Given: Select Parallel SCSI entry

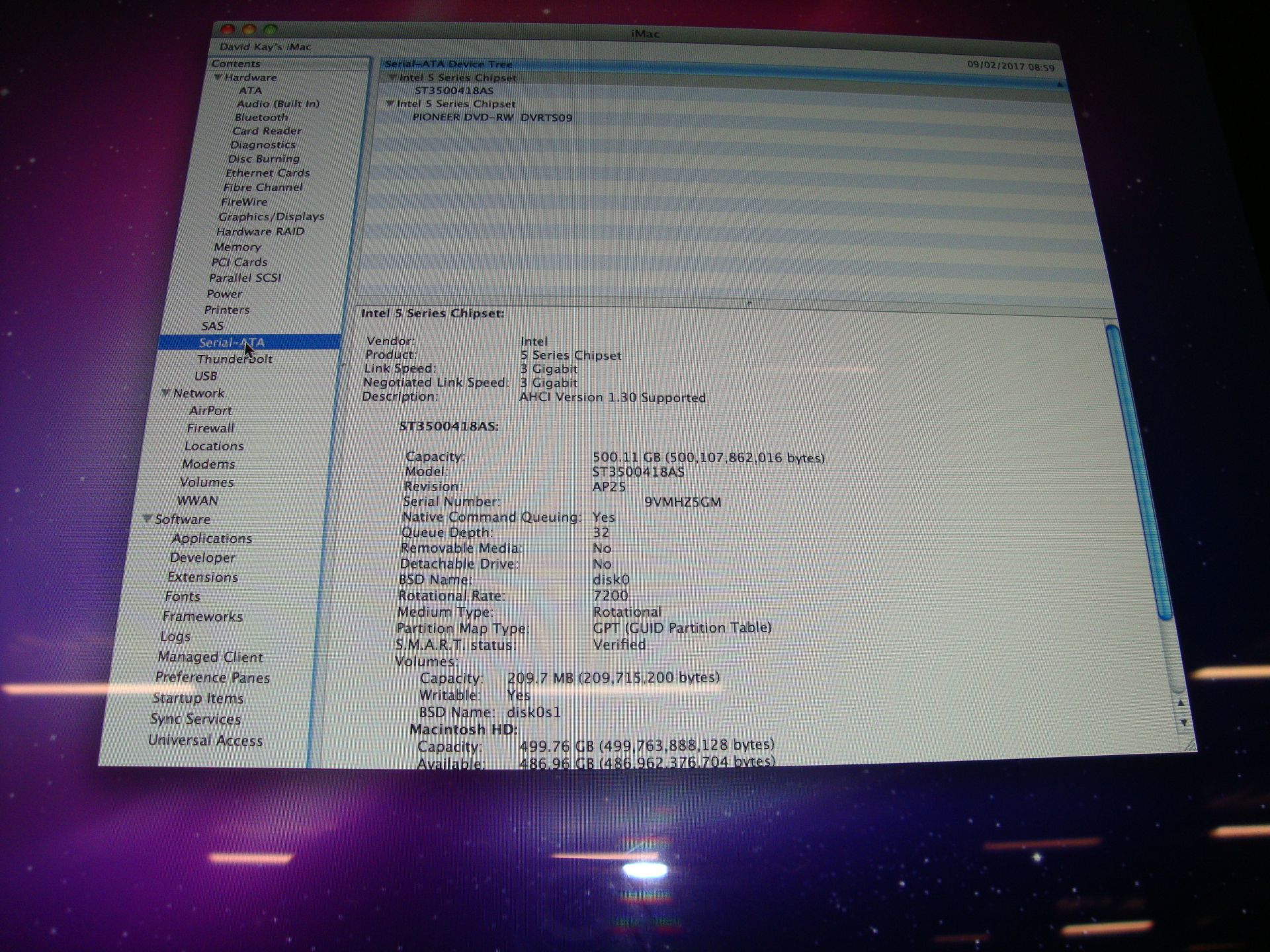Looking at the screenshot, I should [x=245, y=278].
